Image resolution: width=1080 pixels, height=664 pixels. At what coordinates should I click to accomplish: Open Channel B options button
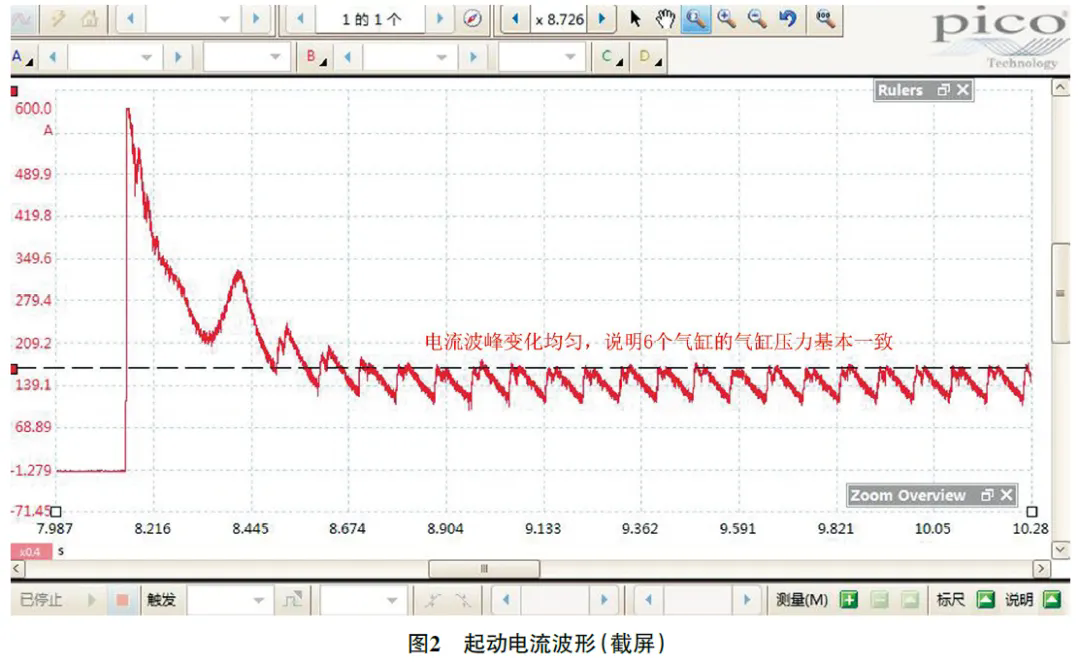tap(316, 57)
